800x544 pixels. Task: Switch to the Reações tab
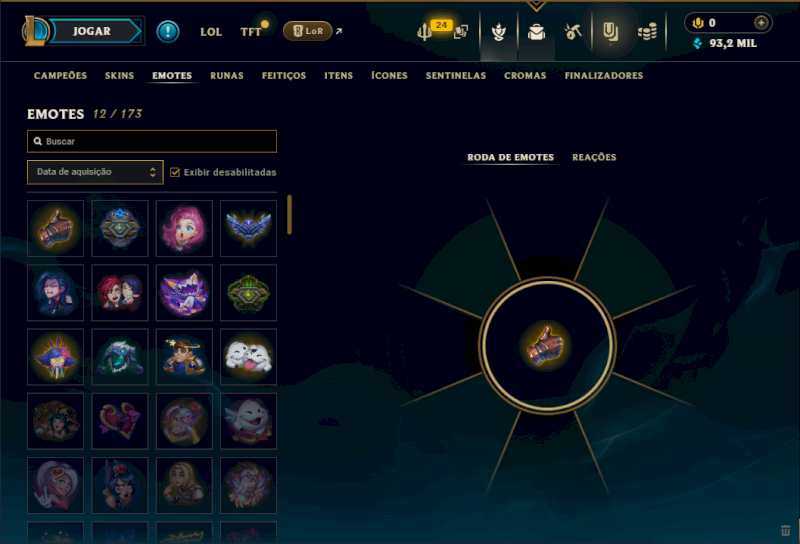click(x=594, y=157)
